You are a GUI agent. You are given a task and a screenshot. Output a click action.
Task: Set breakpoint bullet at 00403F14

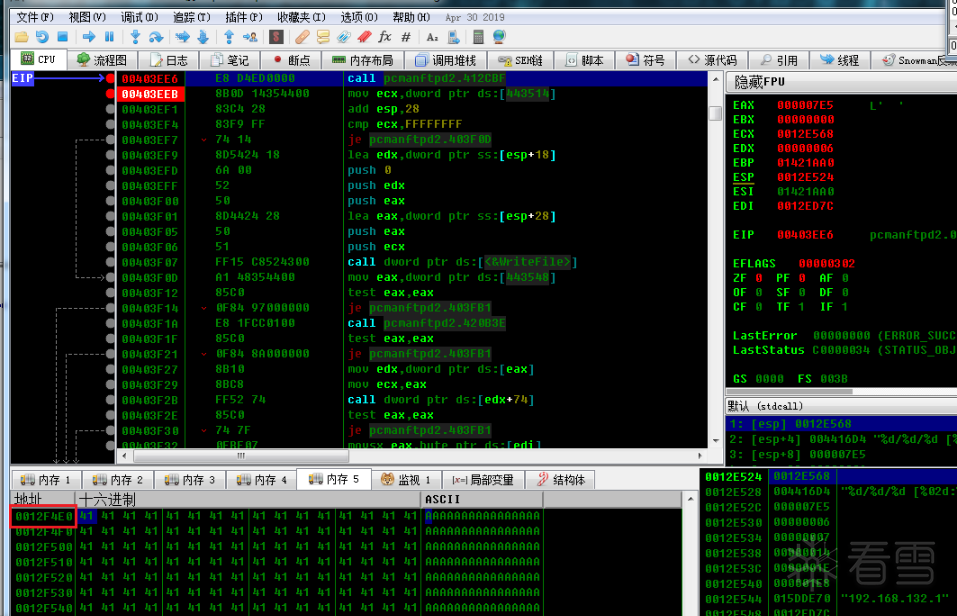[110, 308]
